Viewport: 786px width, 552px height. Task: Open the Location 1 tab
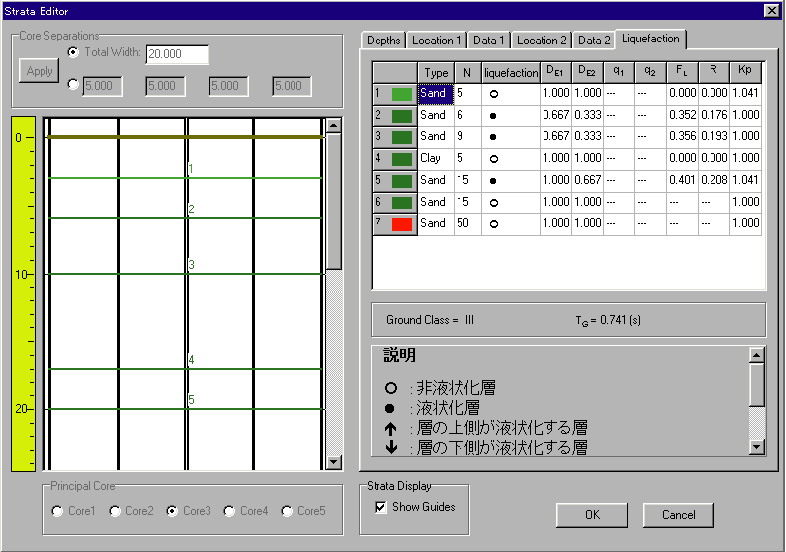click(x=437, y=41)
